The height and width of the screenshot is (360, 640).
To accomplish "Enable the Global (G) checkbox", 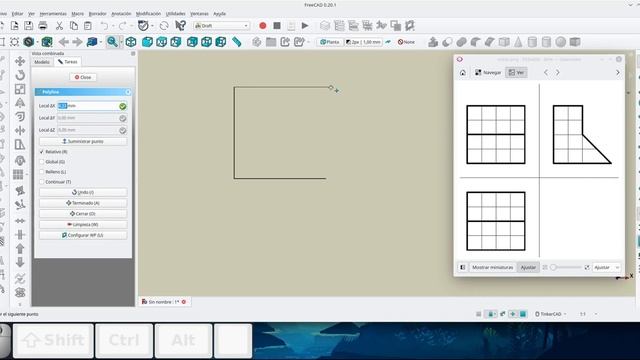I will click(42, 162).
